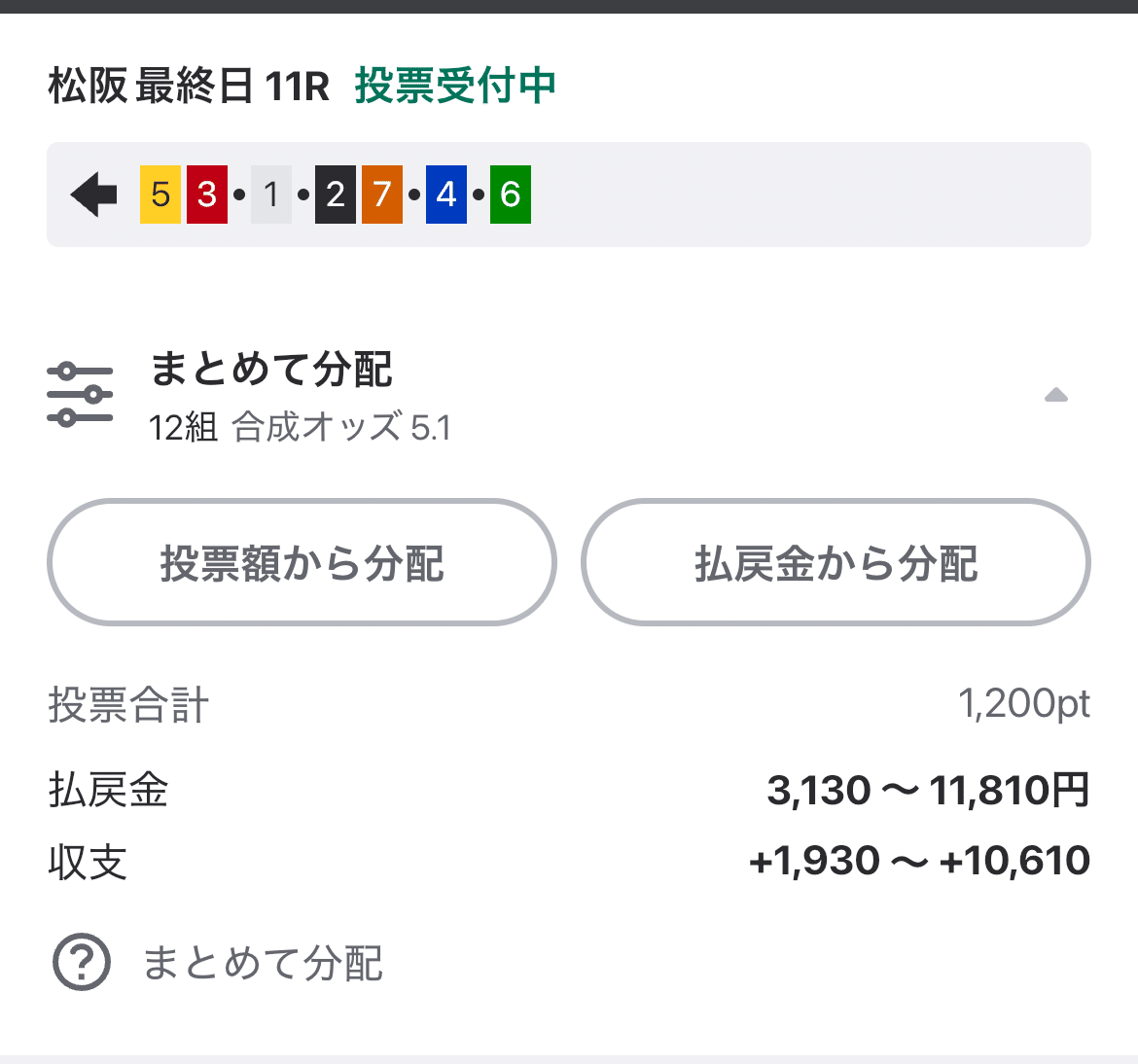The image size is (1138, 1064).
Task: Click the green number 6 badge
Action: tap(510, 194)
